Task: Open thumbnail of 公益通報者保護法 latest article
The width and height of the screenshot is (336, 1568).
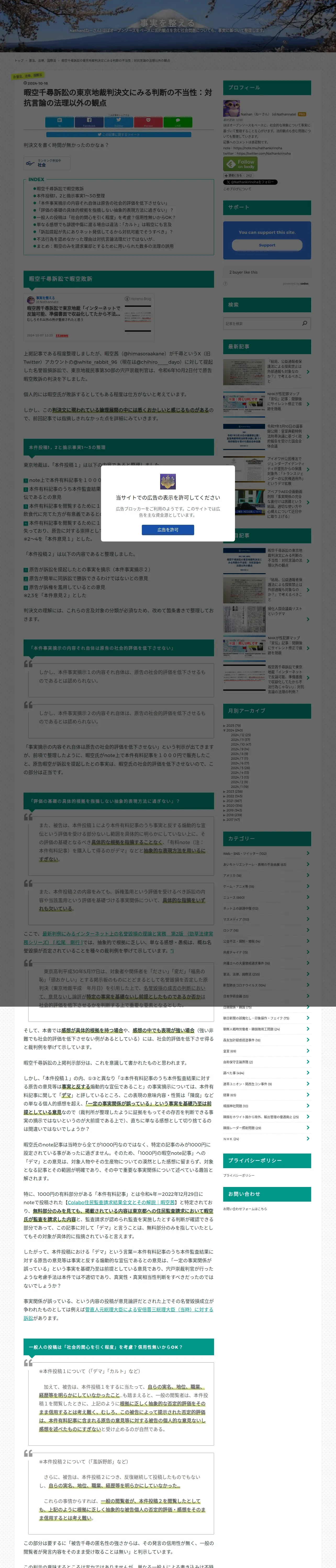Action: 244,372
